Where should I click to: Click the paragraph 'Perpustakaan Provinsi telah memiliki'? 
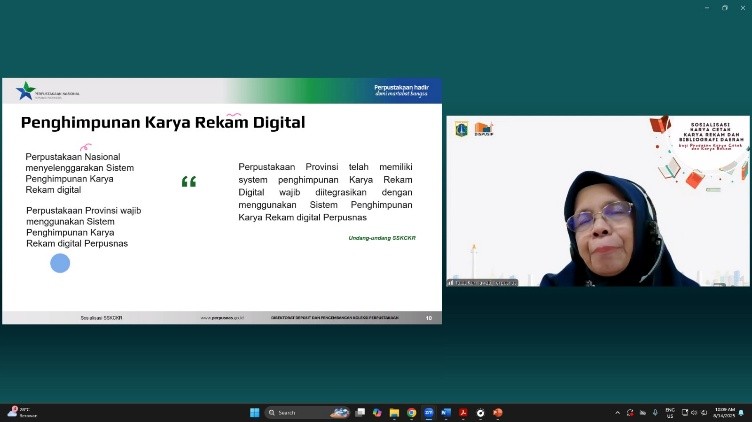click(325, 192)
